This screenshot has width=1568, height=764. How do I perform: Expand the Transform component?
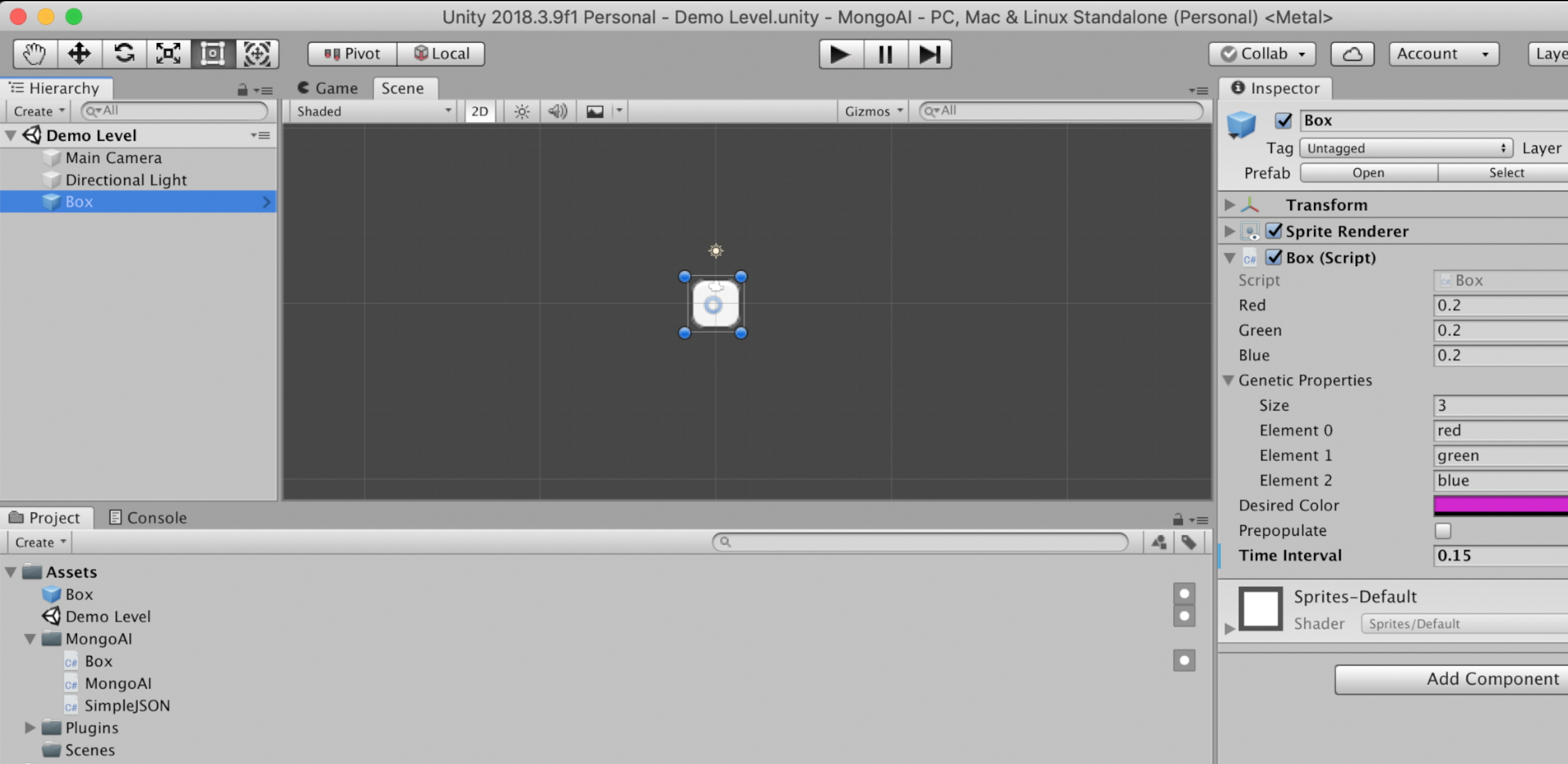tap(1230, 204)
